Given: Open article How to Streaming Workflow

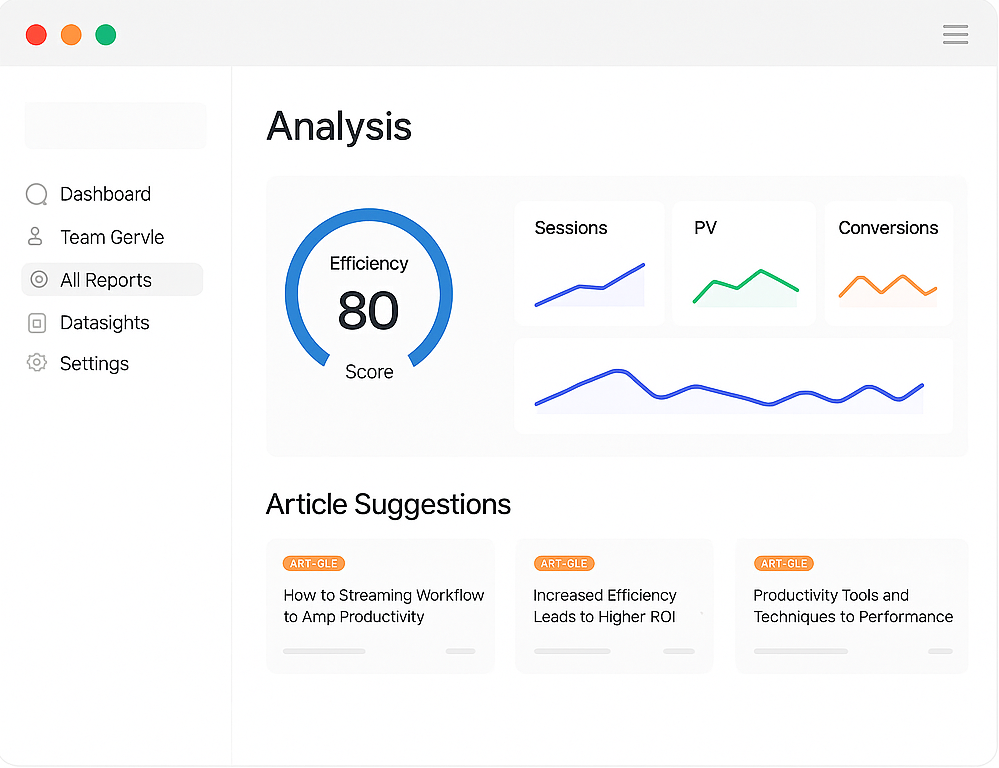Looking at the screenshot, I should pyautogui.click(x=383, y=606).
